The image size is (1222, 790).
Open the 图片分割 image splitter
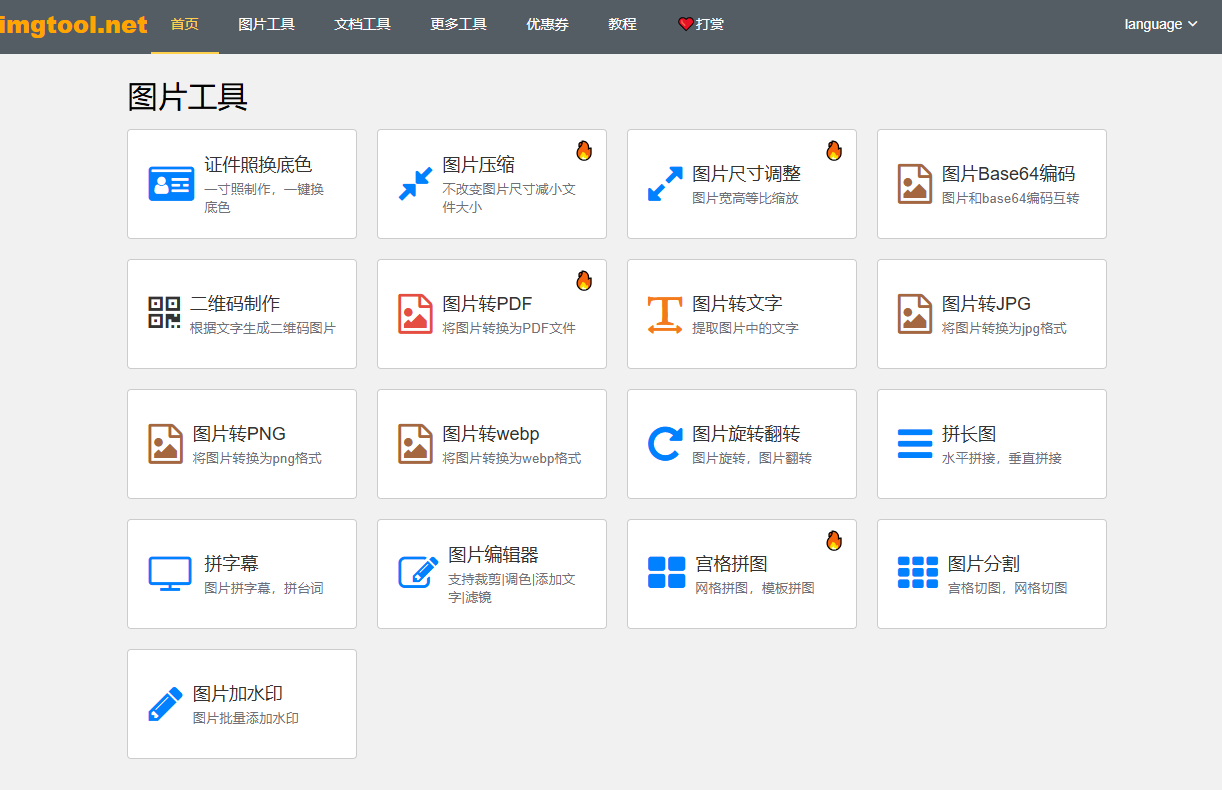(991, 574)
